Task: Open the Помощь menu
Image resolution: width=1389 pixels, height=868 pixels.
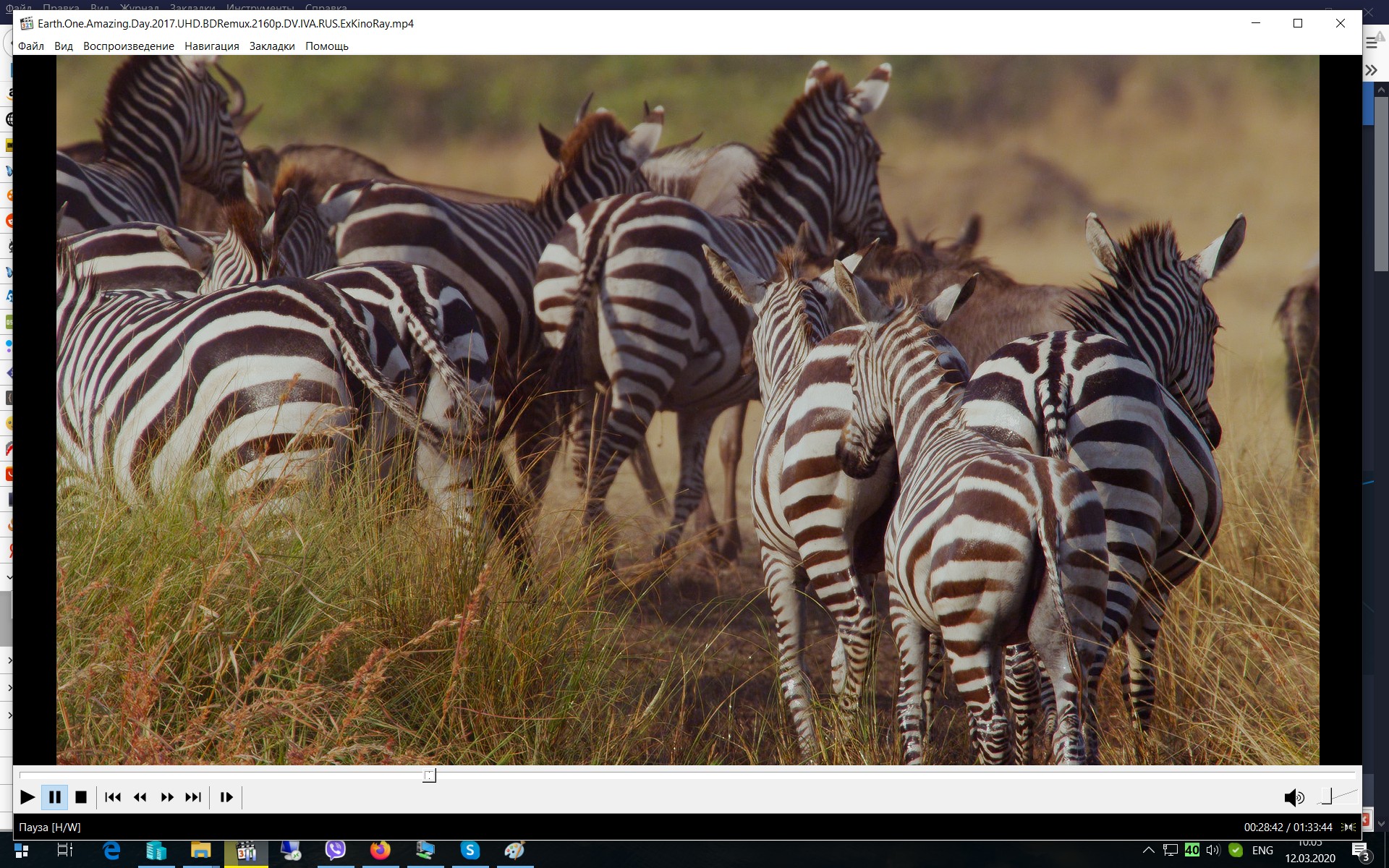Action: coord(327,46)
